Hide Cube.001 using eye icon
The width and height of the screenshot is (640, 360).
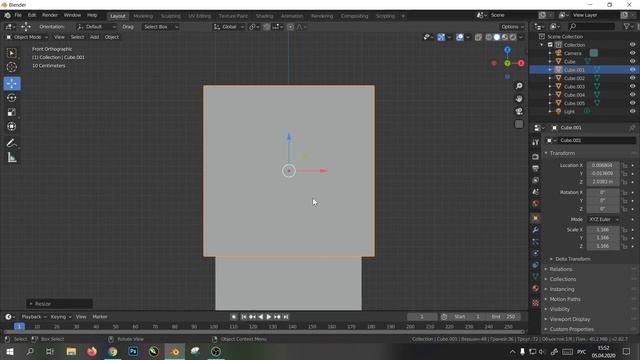632,70
